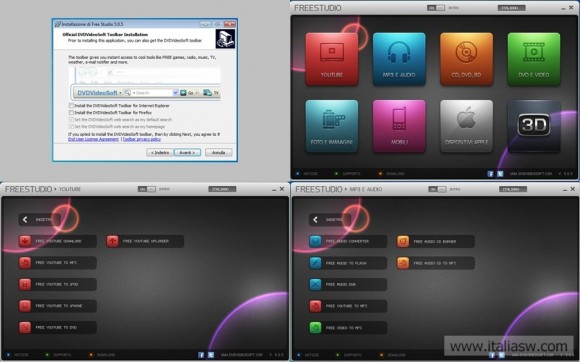Open the green DVD e Video tile

coord(534,59)
